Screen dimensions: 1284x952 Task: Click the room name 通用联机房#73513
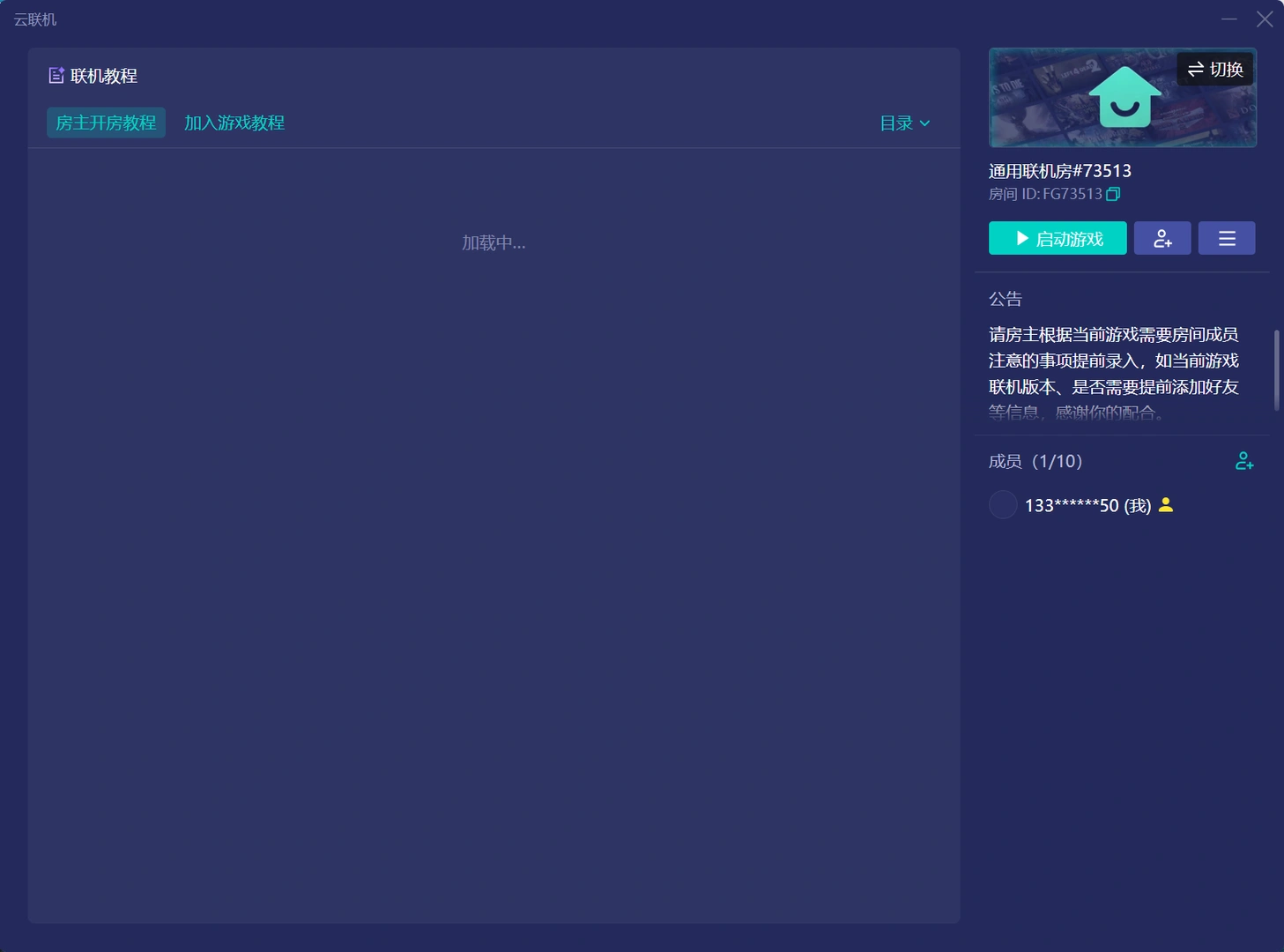coord(1060,171)
